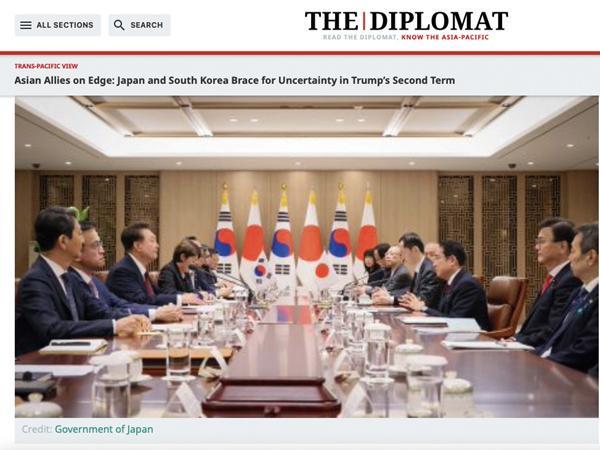Open the Trans-Pacific View section link
Screen dimensions: 600x450
click(x=46, y=66)
